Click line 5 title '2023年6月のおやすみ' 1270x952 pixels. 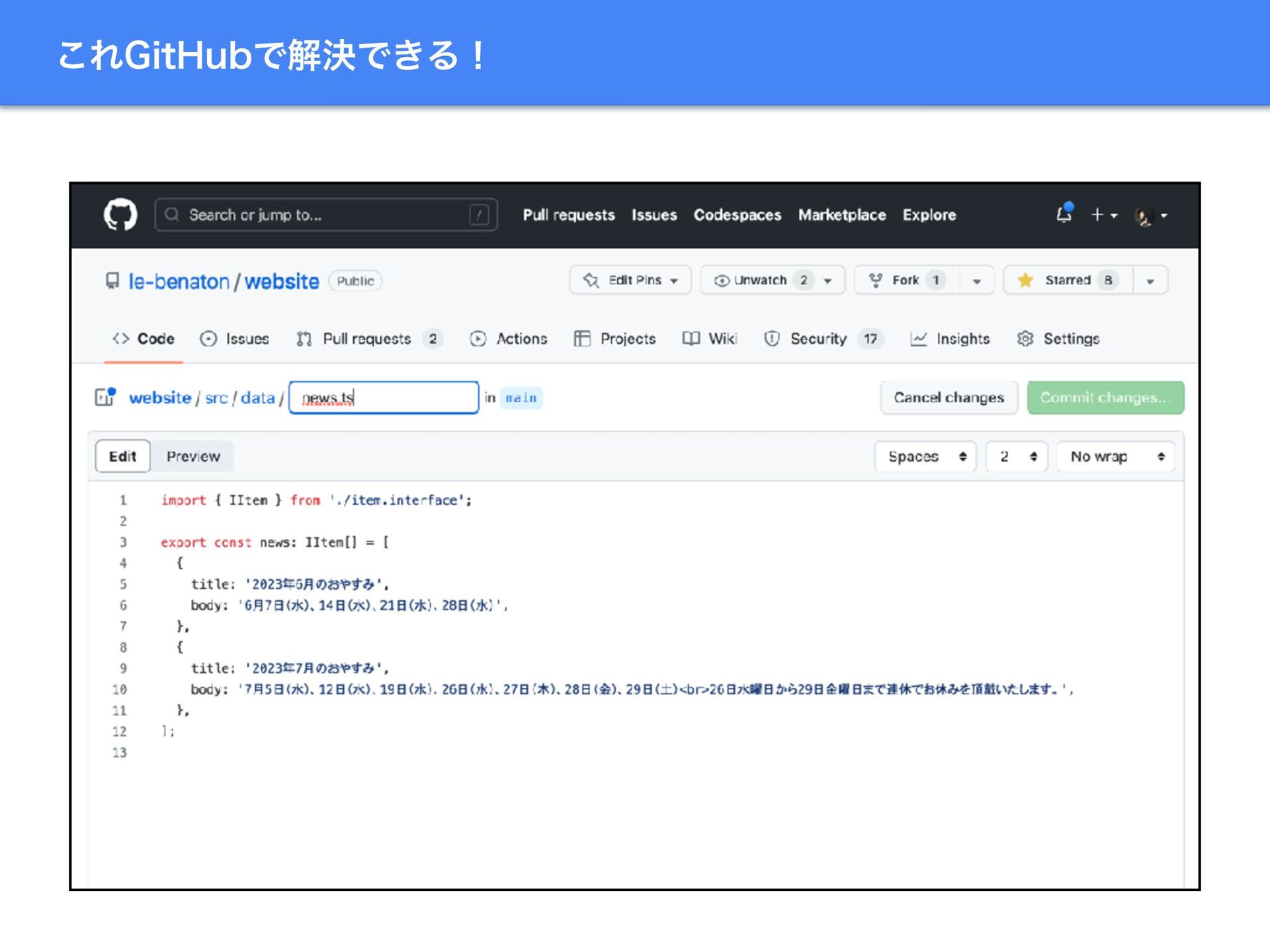(290, 584)
